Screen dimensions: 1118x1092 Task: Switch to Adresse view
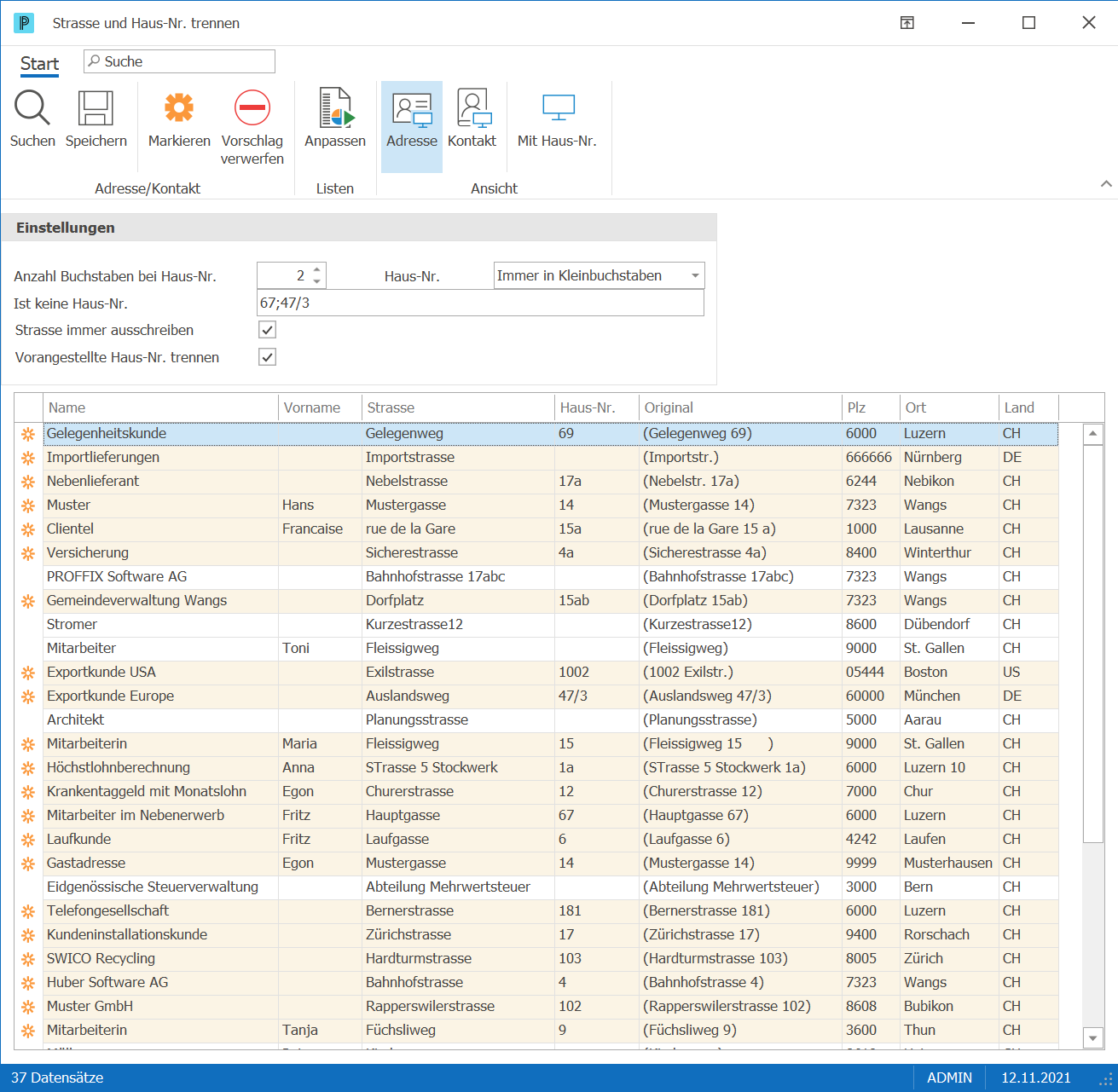pyautogui.click(x=412, y=126)
